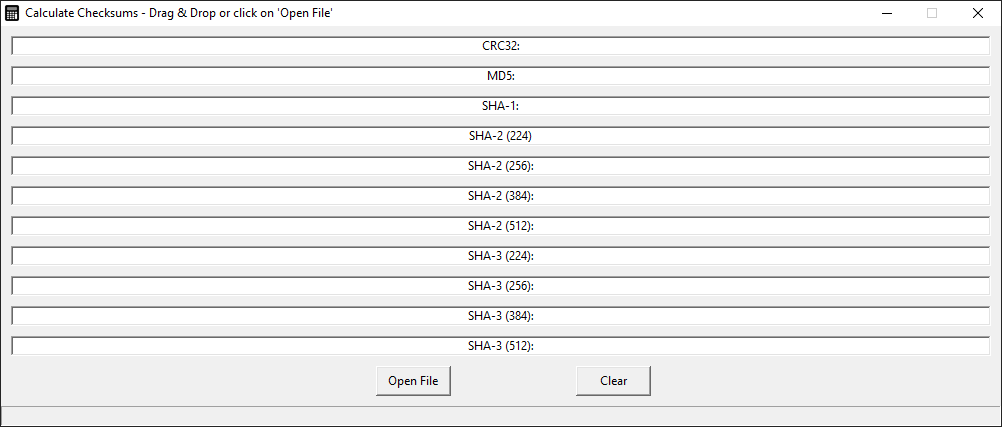Click into the SHA-3 (512) field

pos(500,346)
